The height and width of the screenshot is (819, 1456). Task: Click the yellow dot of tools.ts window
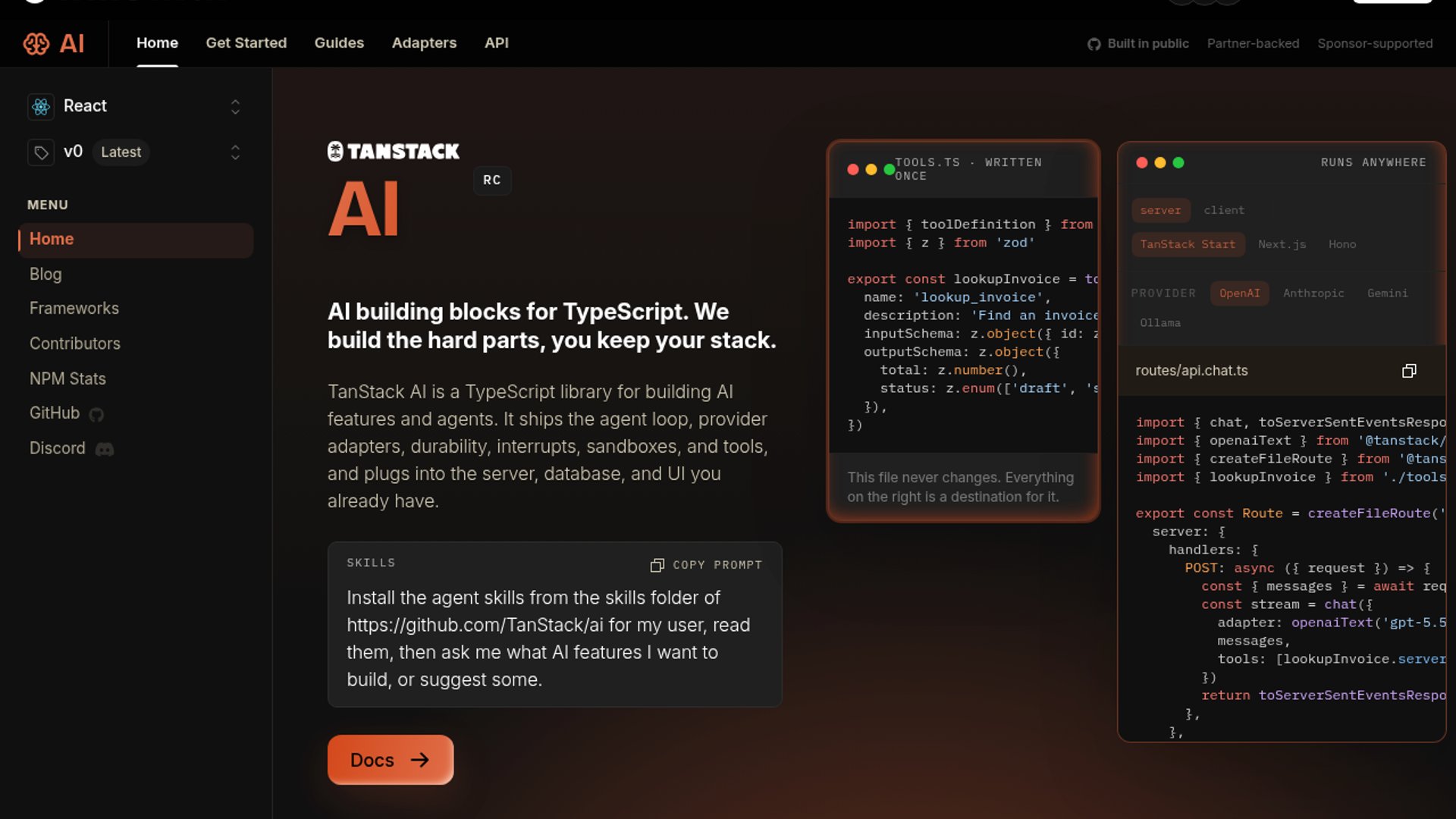[x=871, y=169]
